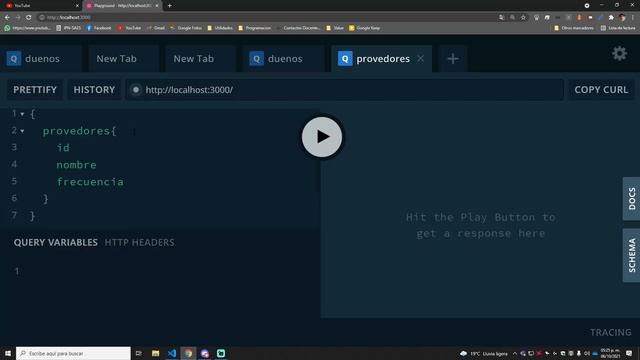Reload the browser page

(29, 18)
